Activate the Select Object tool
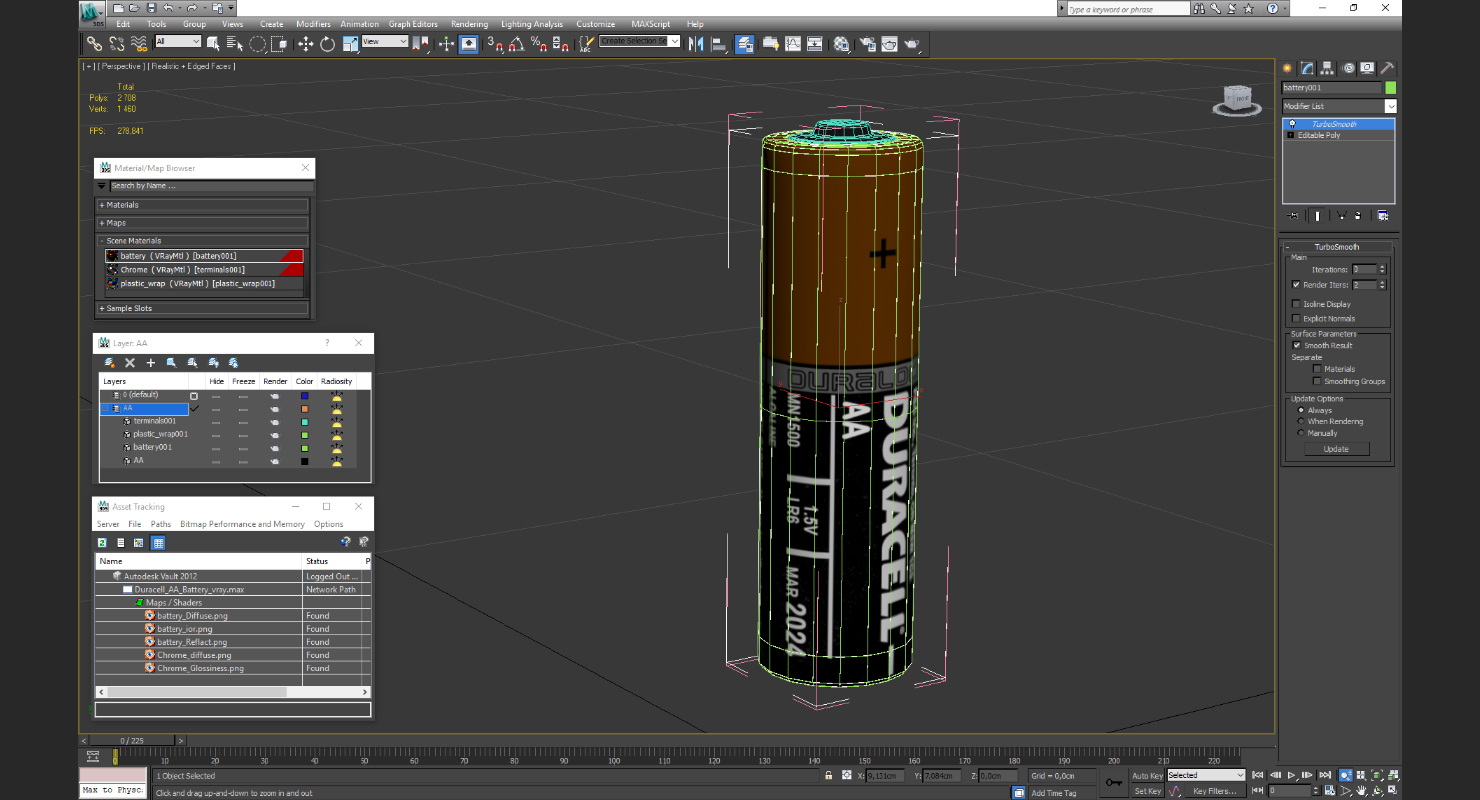Image resolution: width=1480 pixels, height=800 pixels. point(213,43)
